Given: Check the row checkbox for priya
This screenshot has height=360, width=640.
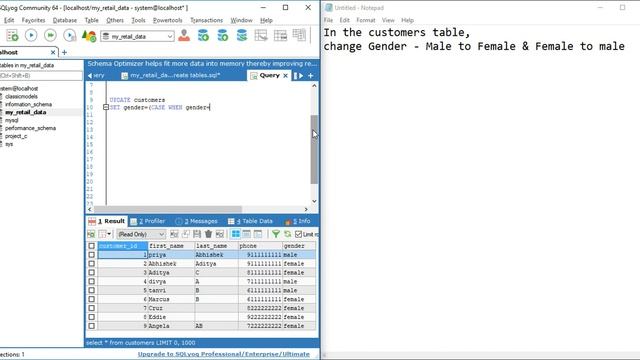Looking at the screenshot, I should point(91,255).
